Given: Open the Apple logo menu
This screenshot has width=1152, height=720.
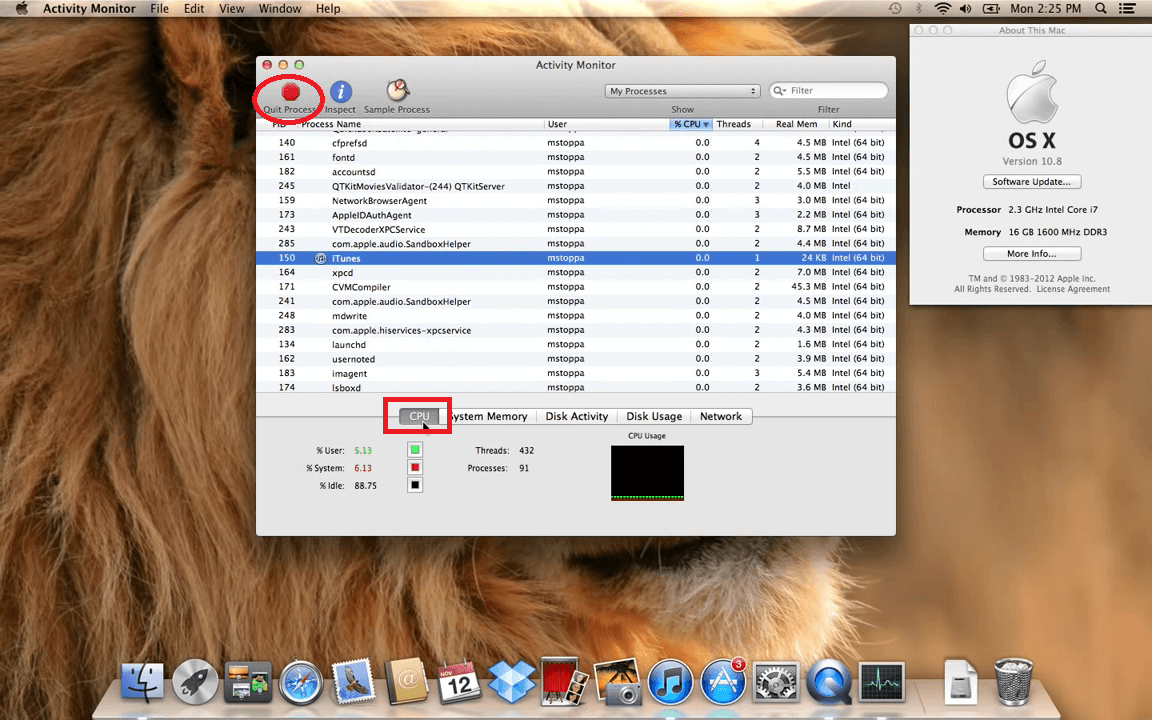Looking at the screenshot, I should (x=22, y=9).
